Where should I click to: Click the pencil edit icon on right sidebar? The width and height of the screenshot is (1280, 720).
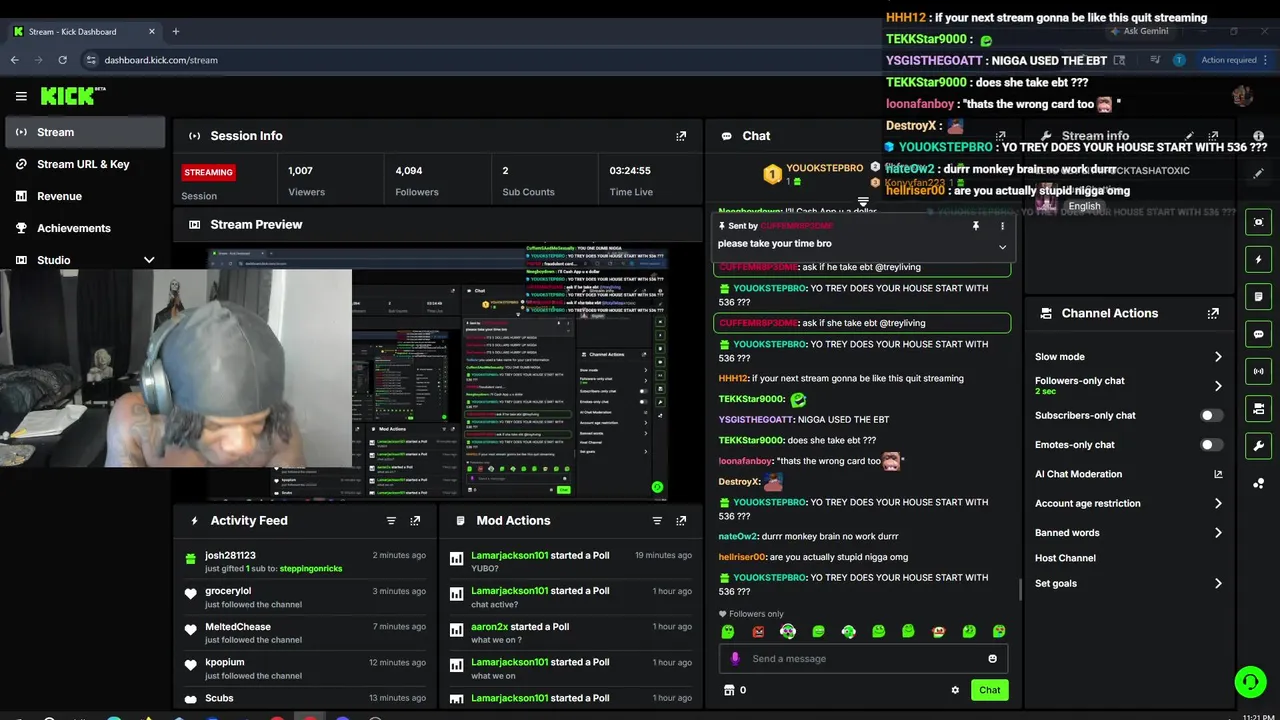coord(1258,173)
